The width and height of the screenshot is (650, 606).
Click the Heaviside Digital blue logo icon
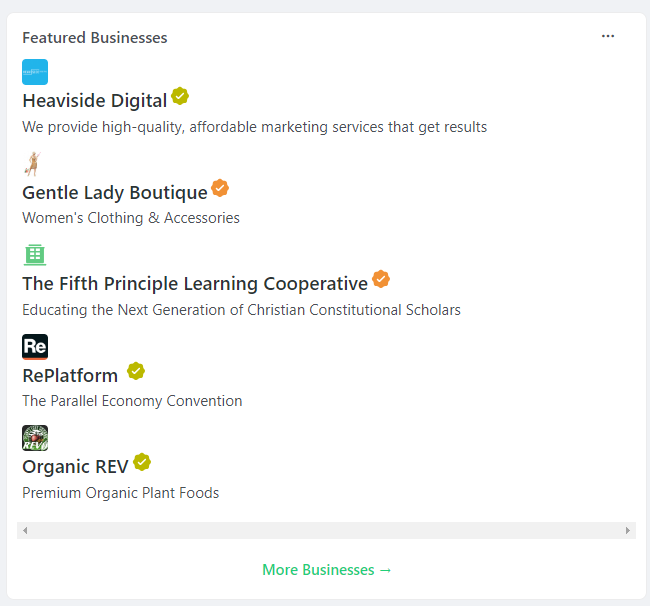pyautogui.click(x=35, y=72)
